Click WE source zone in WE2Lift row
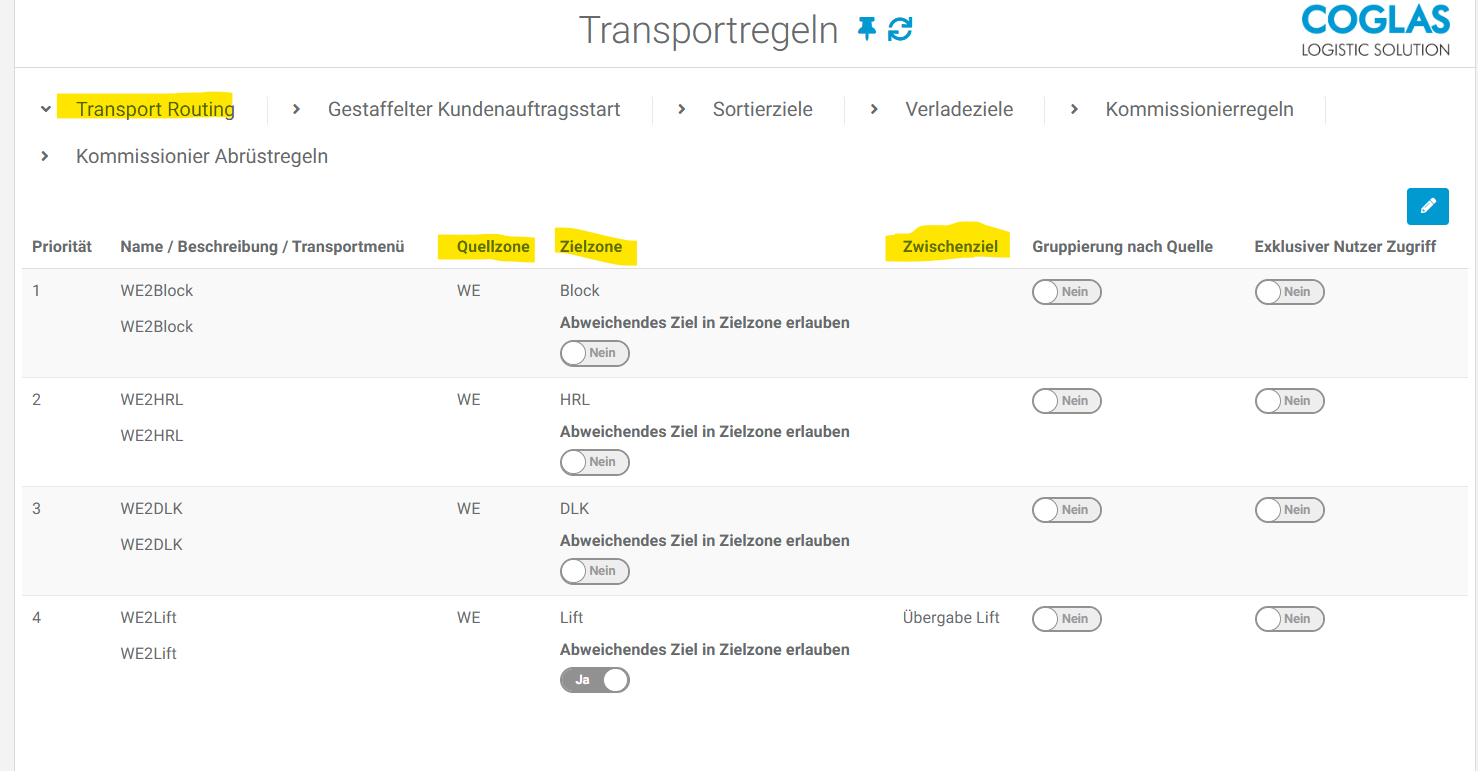The image size is (1478, 771). tap(469, 618)
